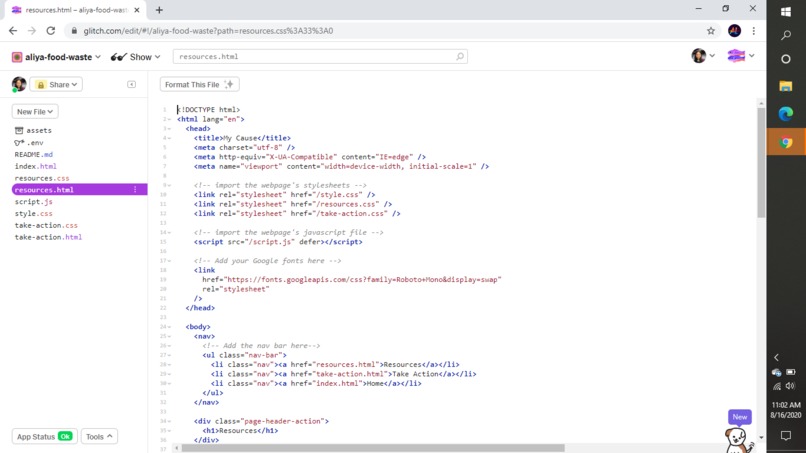The image size is (806, 453).
Task: Open take-action.html file
Action: pos(48,237)
